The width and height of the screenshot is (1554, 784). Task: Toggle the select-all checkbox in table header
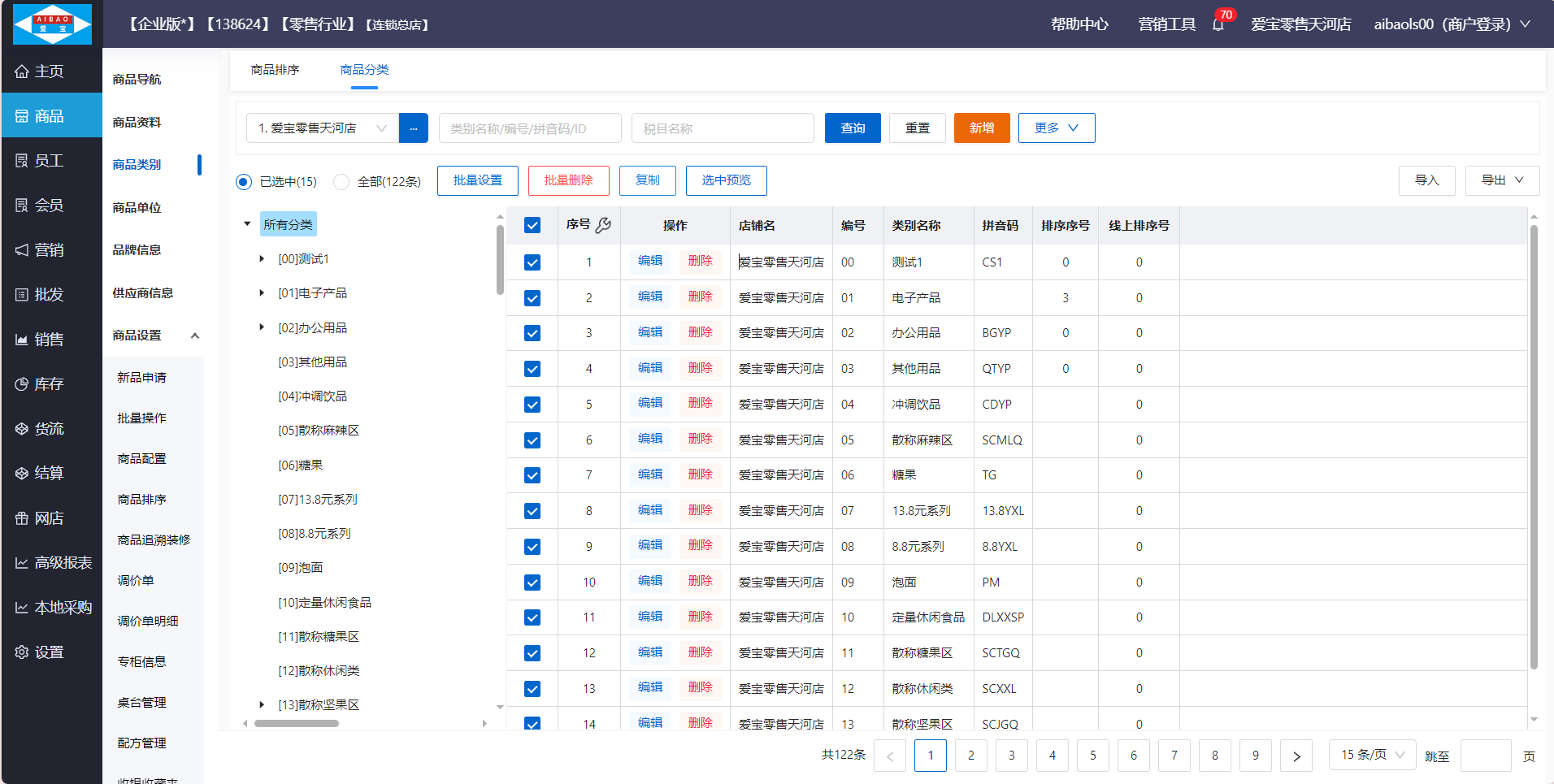pos(532,225)
